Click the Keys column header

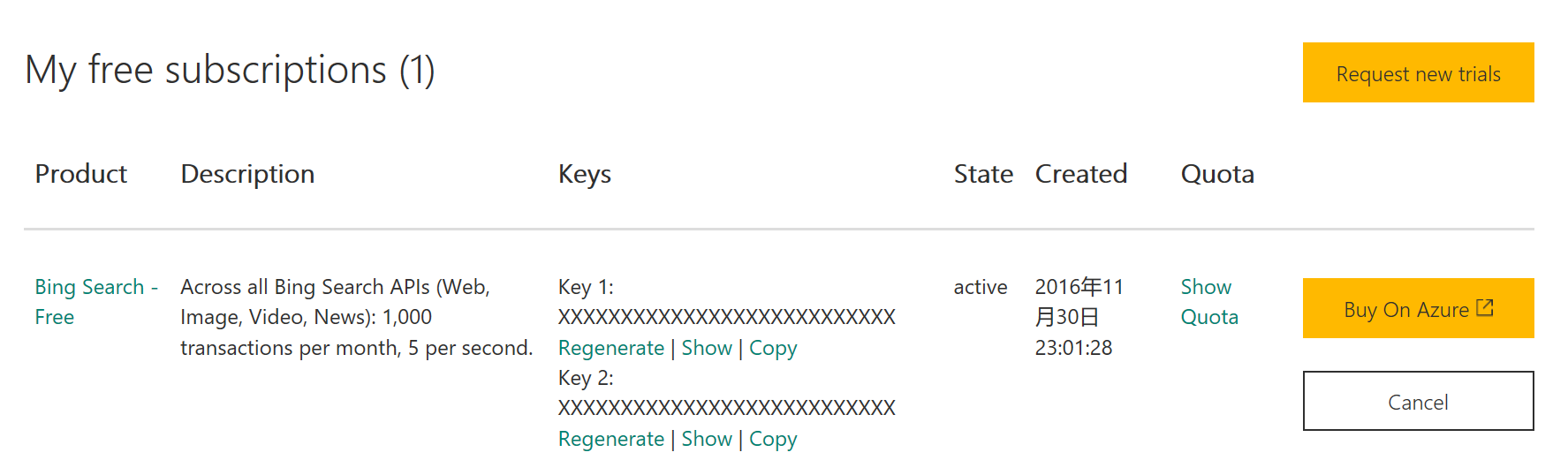585,174
